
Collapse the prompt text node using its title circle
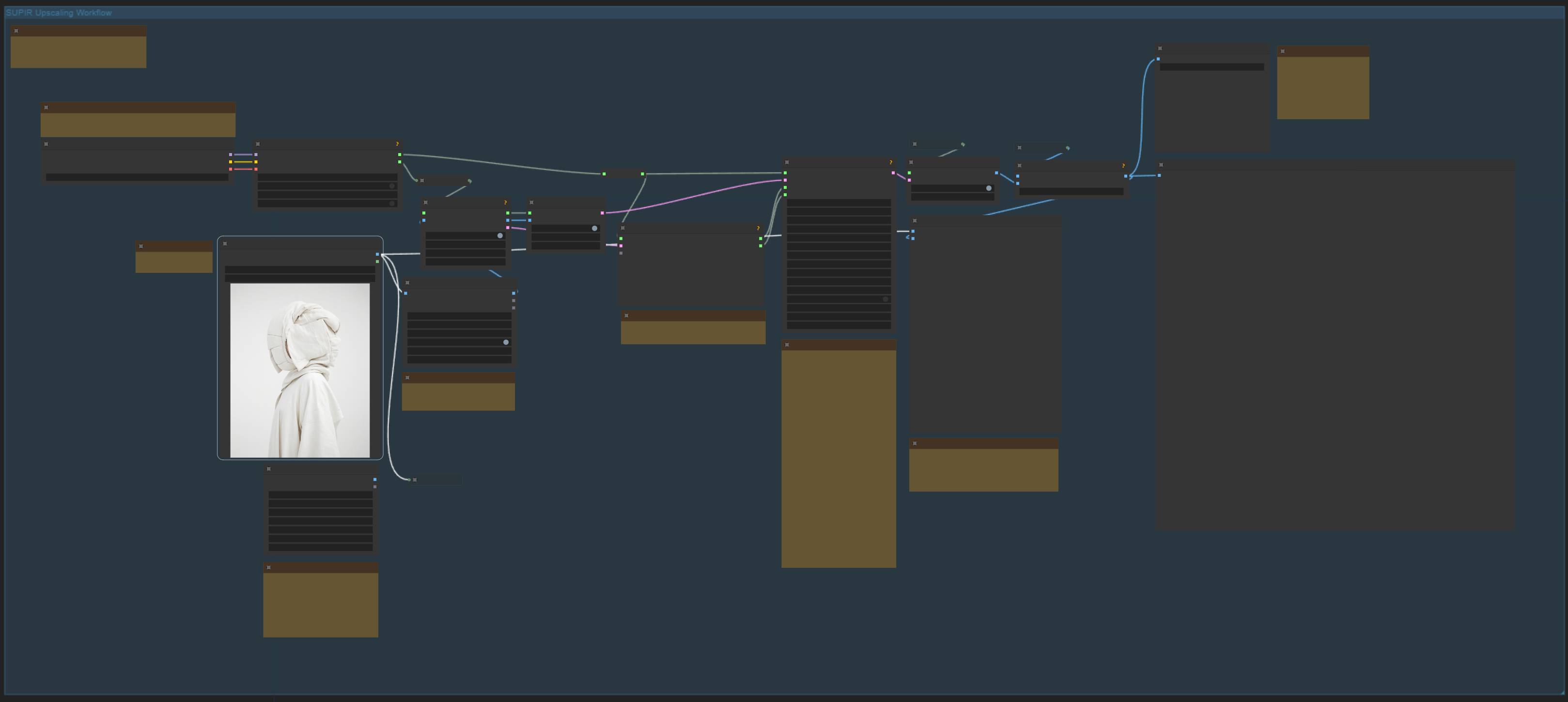pyautogui.click(x=270, y=468)
